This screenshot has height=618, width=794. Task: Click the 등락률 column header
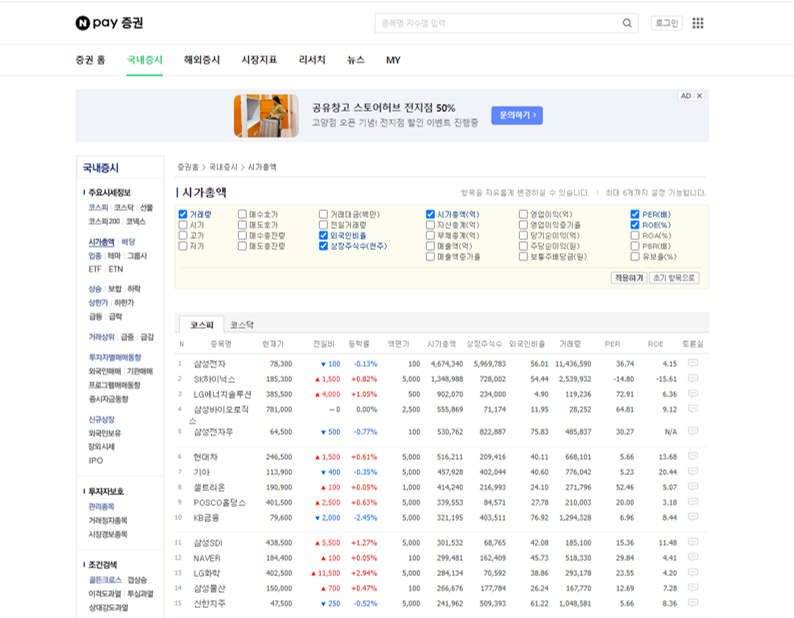(359, 344)
